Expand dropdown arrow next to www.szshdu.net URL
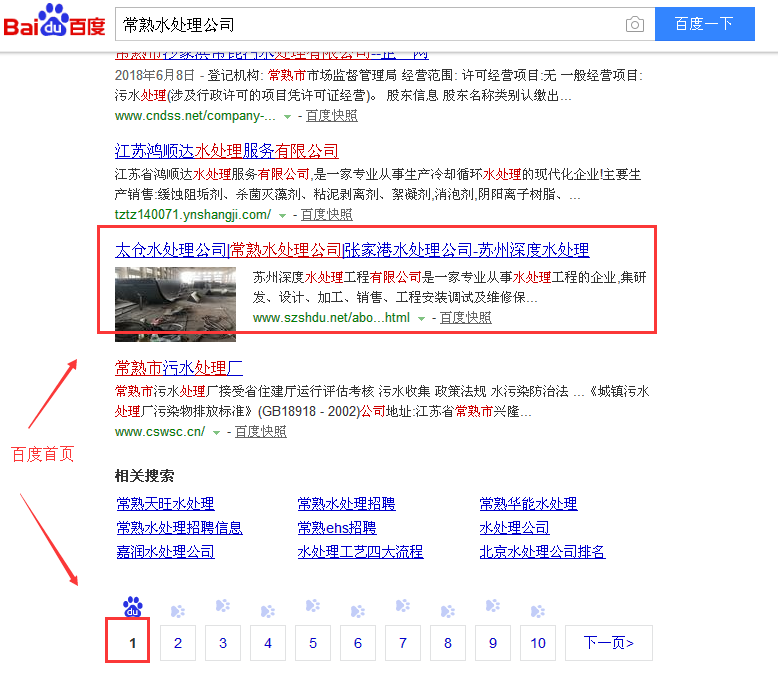778x690 pixels. 421,318
